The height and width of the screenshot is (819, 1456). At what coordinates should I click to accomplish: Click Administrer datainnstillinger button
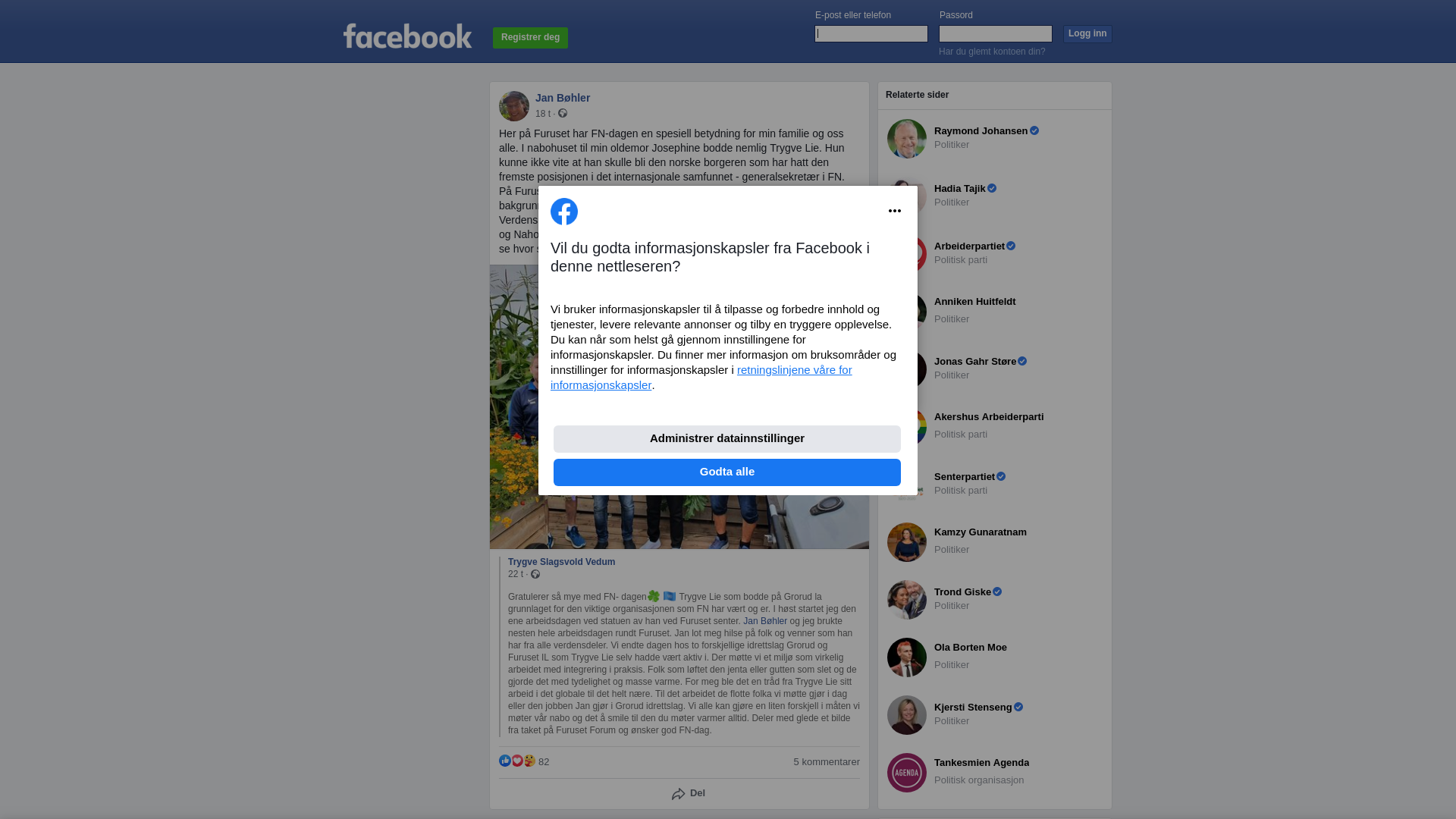[x=727, y=439]
